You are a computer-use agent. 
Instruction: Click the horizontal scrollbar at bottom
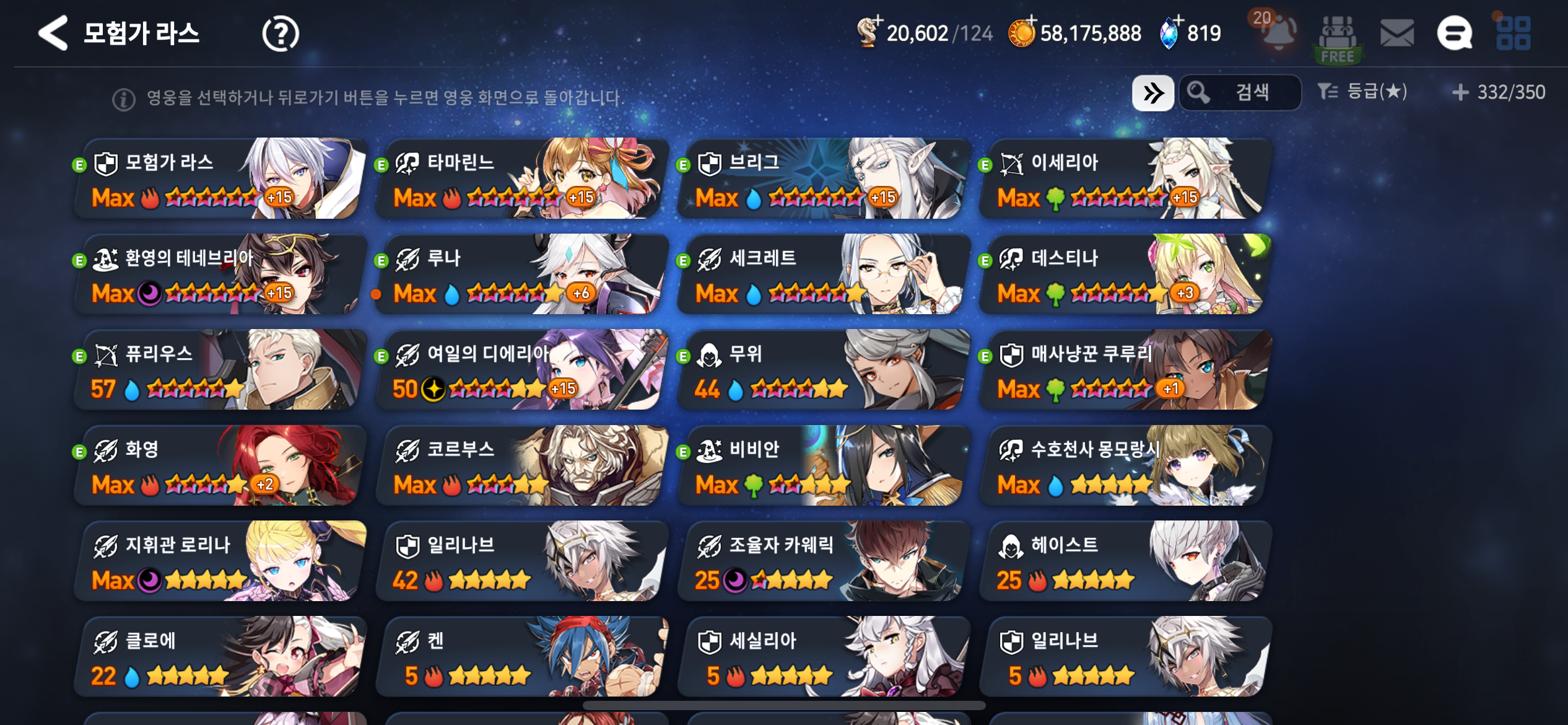point(784,705)
